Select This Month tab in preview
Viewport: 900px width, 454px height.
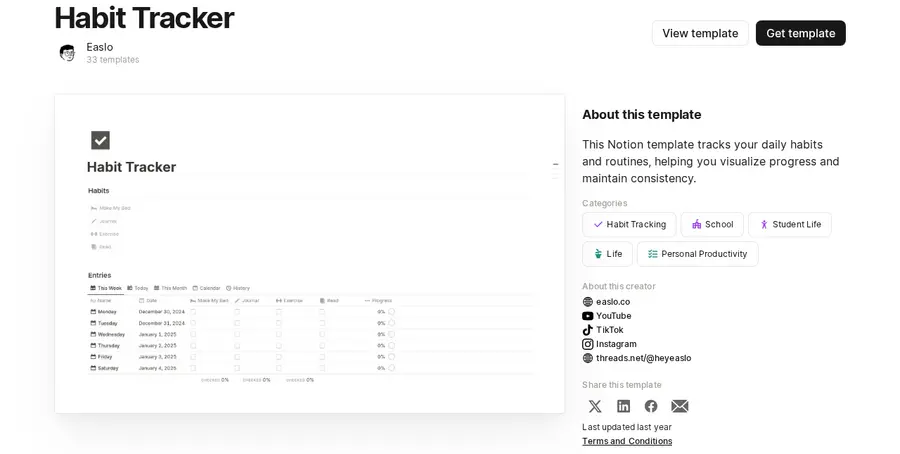pyautogui.click(x=170, y=288)
